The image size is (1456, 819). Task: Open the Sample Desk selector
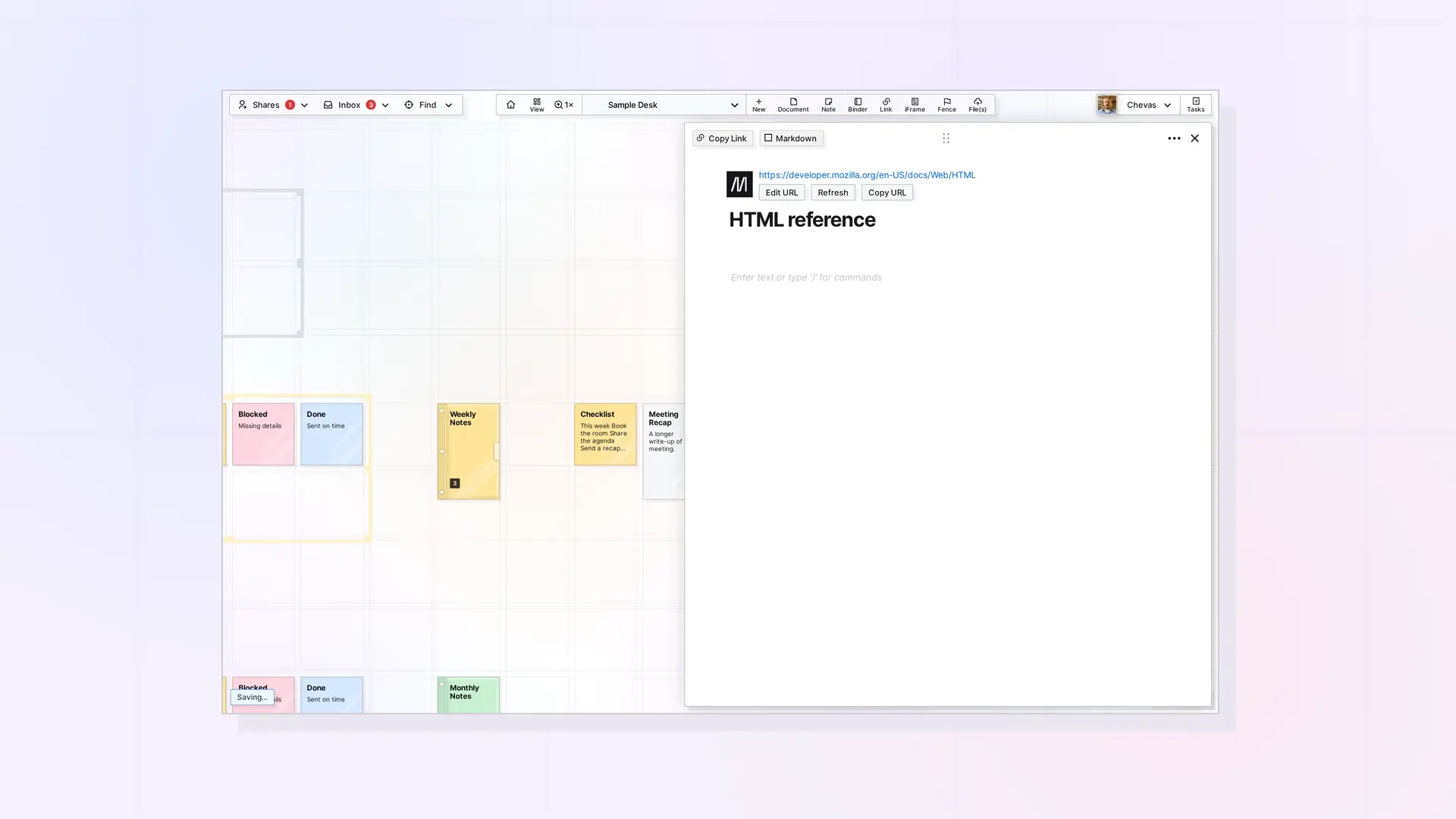[664, 105]
